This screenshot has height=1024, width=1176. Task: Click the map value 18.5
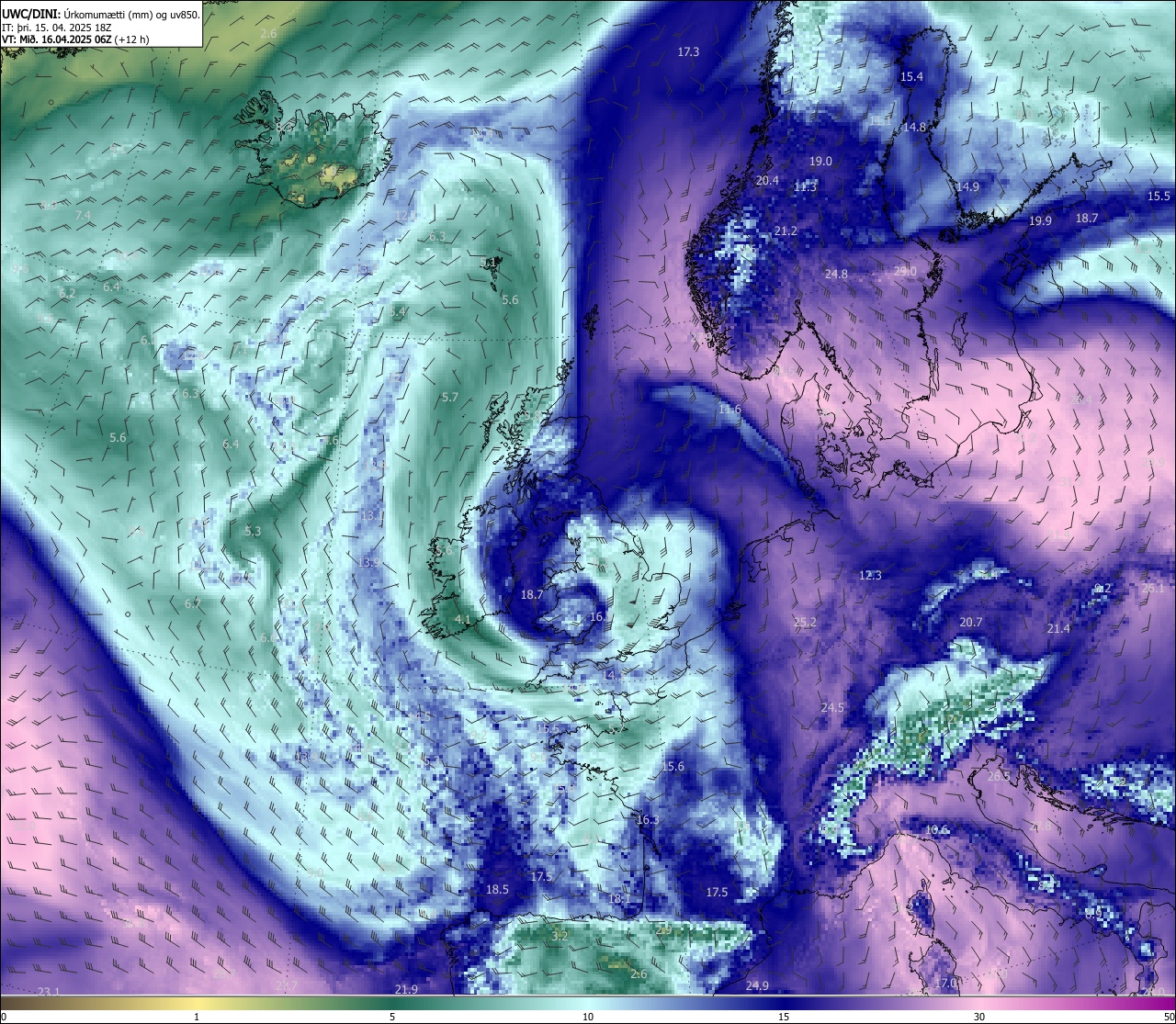coord(497,890)
